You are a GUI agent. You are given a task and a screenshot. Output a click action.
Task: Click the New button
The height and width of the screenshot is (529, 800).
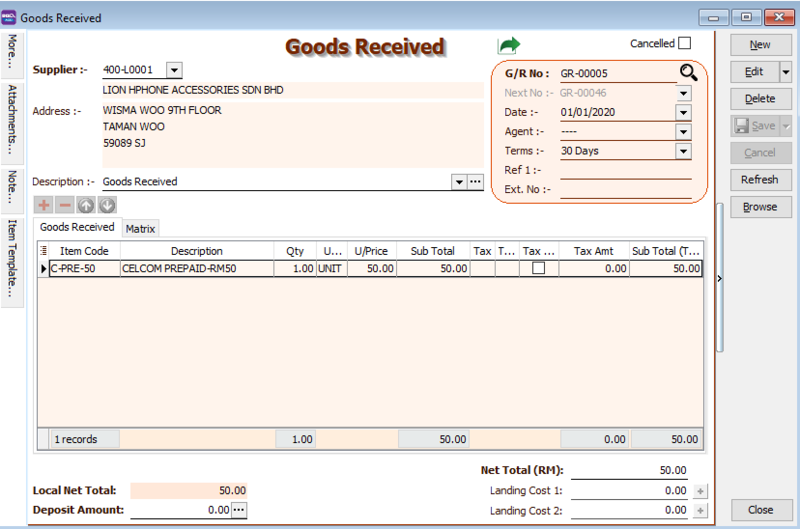760,45
